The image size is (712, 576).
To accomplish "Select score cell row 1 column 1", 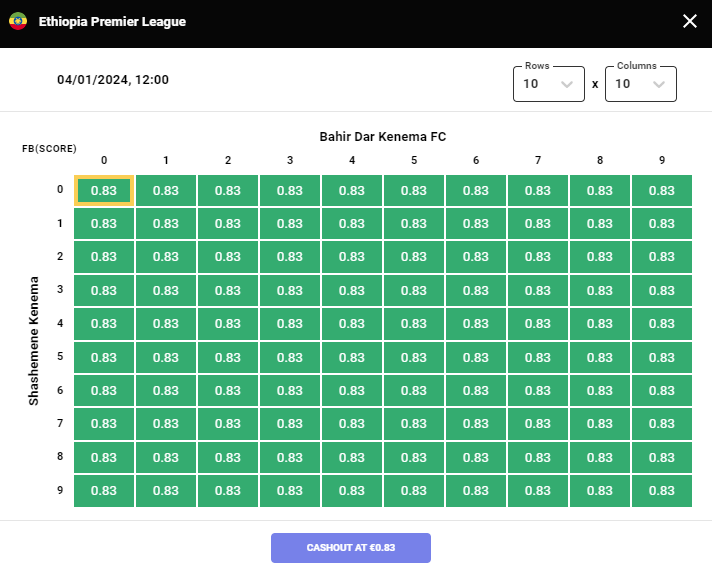I will pos(165,224).
